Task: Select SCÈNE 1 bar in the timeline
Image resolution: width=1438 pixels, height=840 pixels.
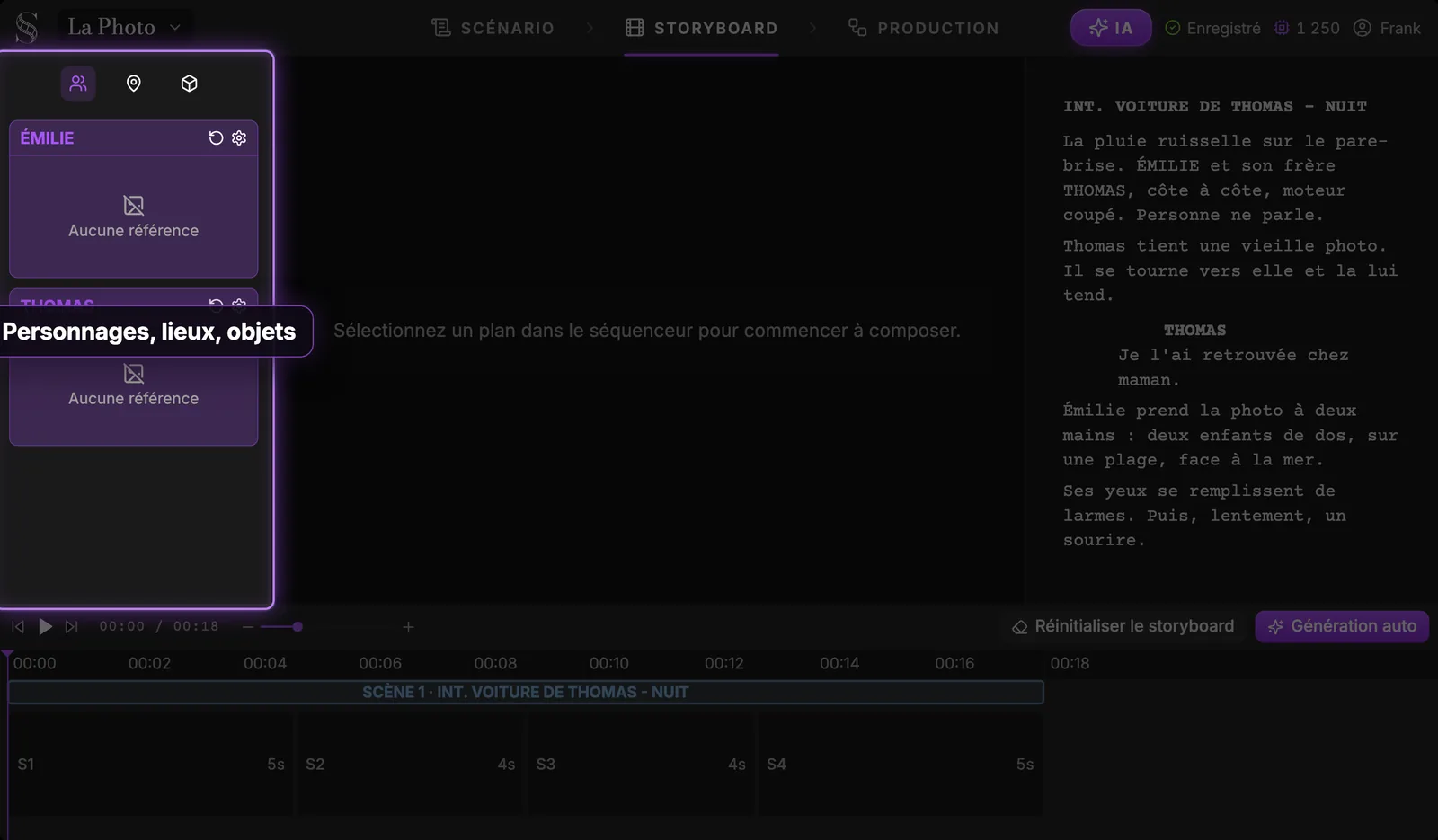Action: [526, 692]
